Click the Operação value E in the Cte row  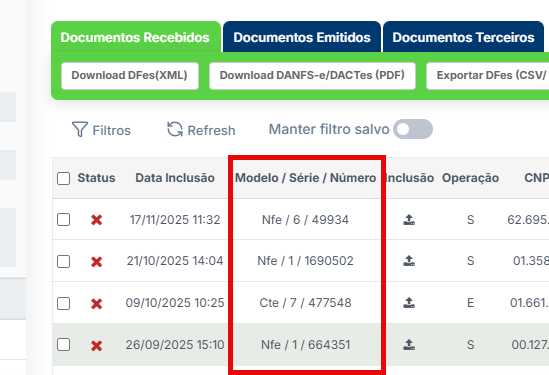click(x=470, y=303)
